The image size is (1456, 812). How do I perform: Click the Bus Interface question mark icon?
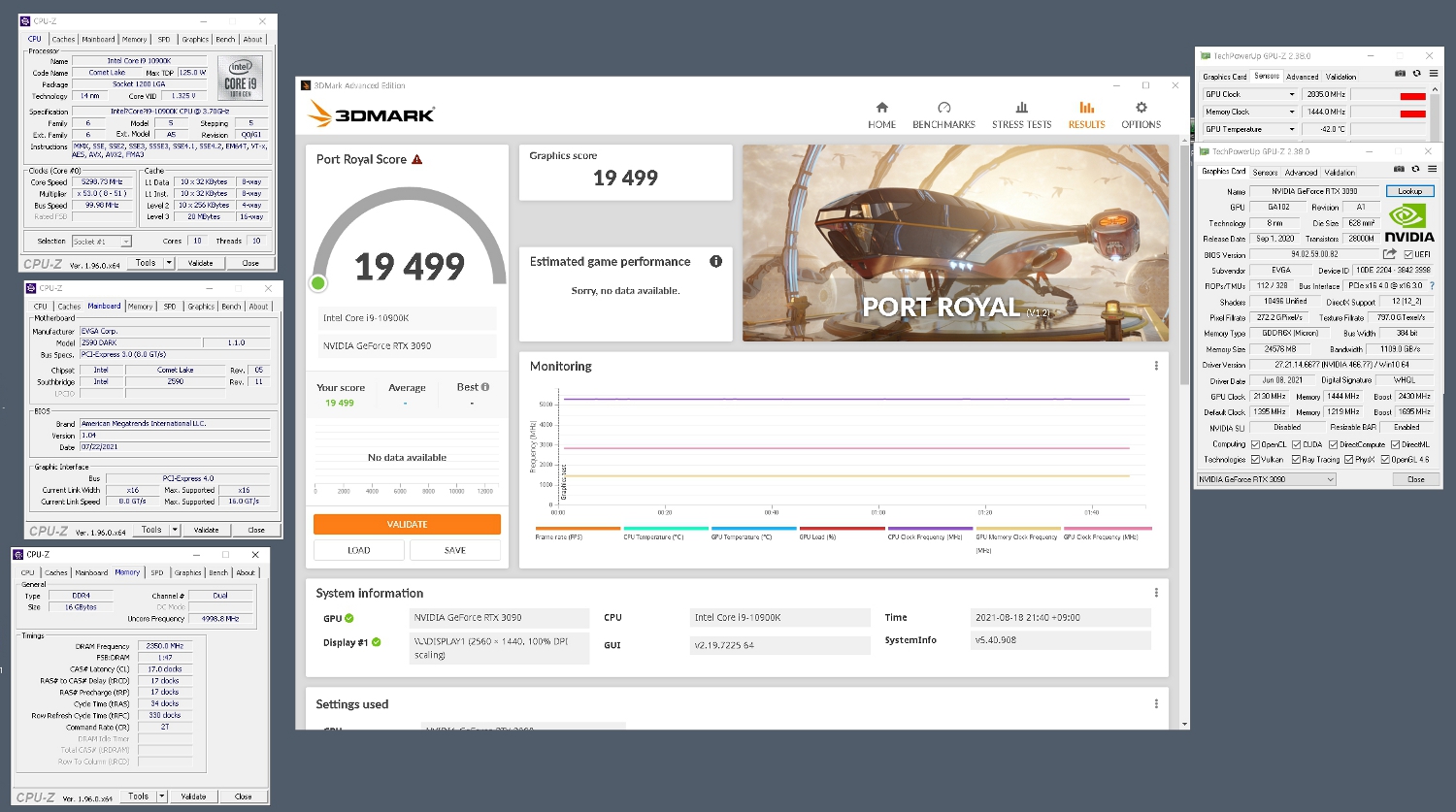pos(1432,285)
